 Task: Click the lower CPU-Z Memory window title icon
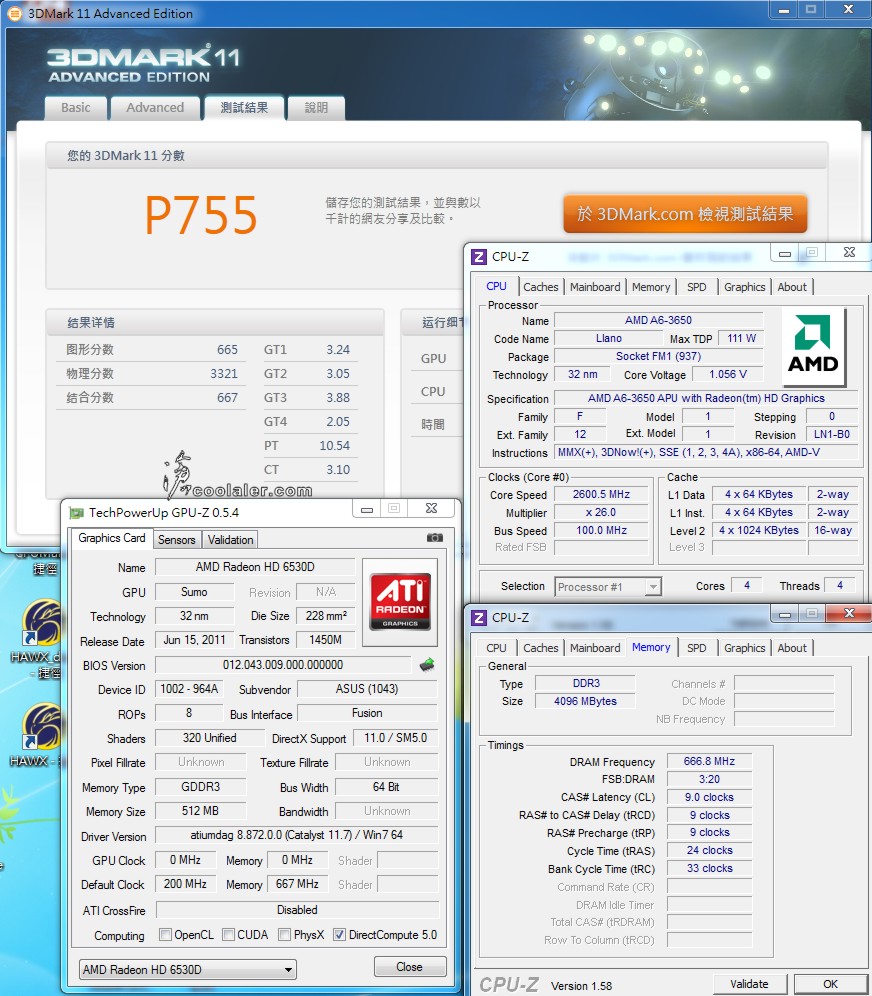(x=479, y=617)
